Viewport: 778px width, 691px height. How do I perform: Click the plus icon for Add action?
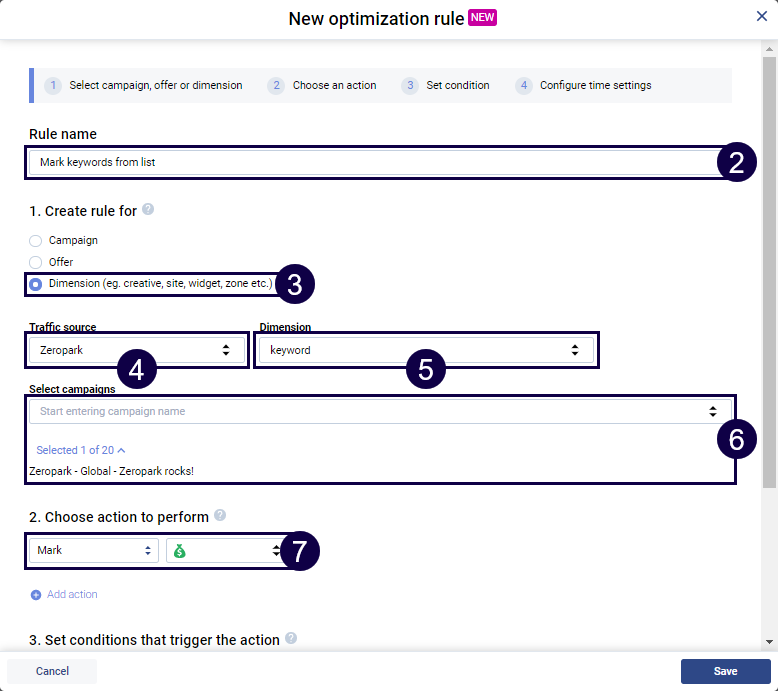coord(36,595)
